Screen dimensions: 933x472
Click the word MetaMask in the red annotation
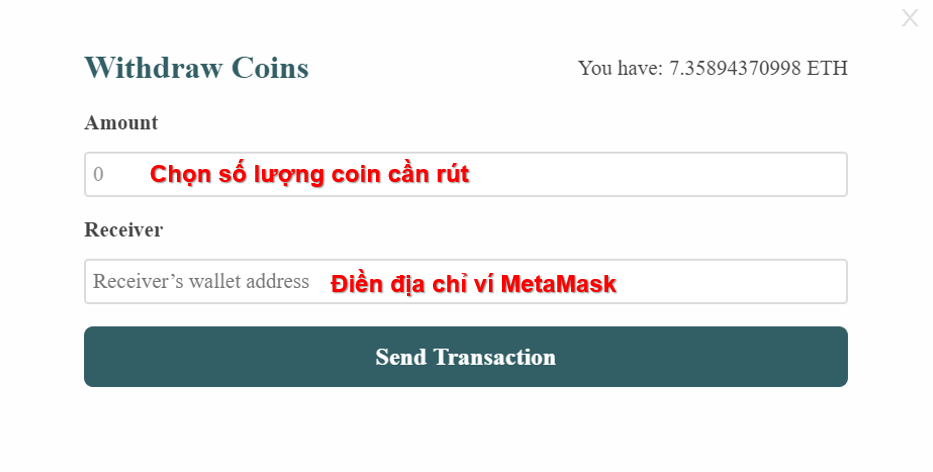point(558,284)
